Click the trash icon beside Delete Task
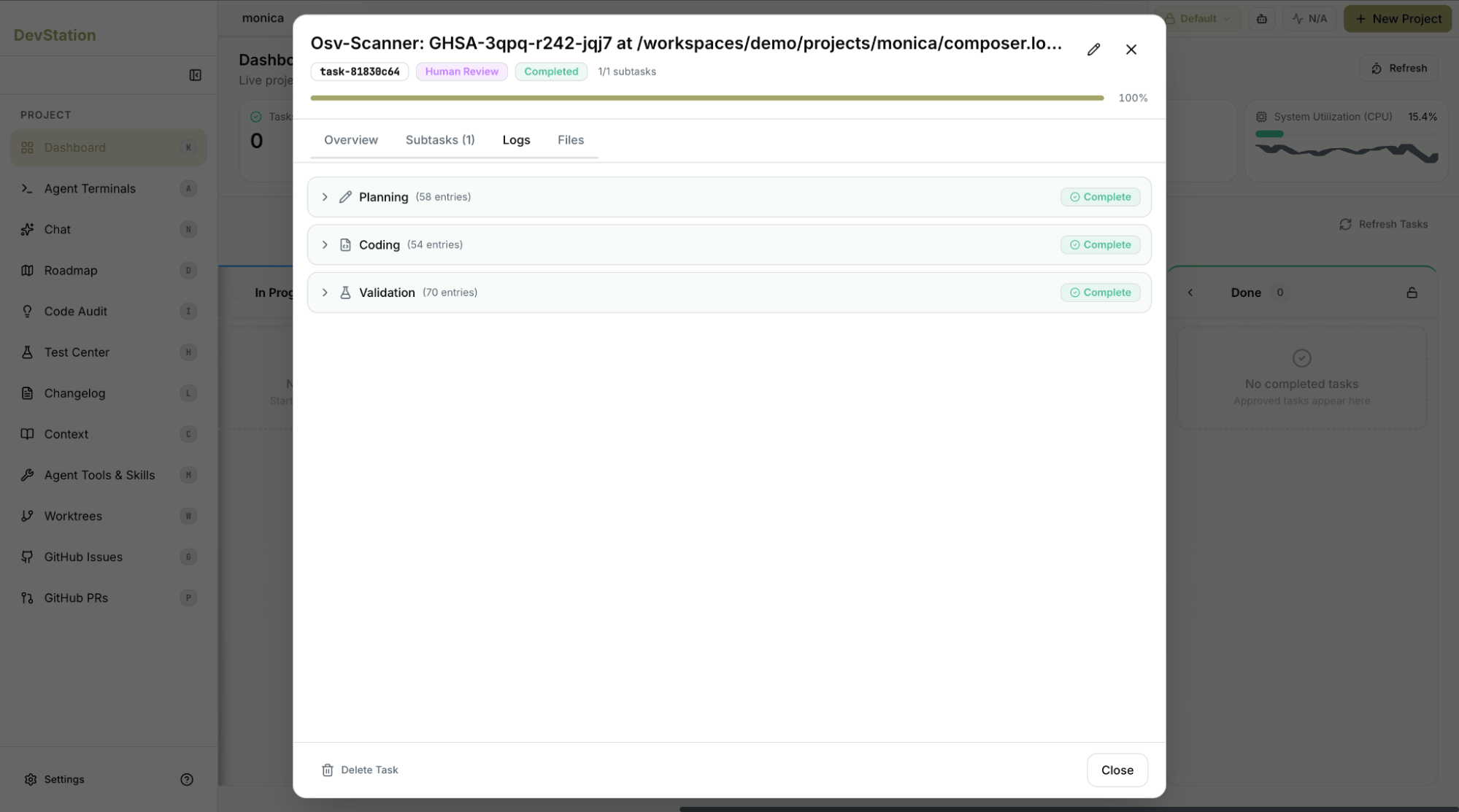The width and height of the screenshot is (1459, 812). point(328,770)
